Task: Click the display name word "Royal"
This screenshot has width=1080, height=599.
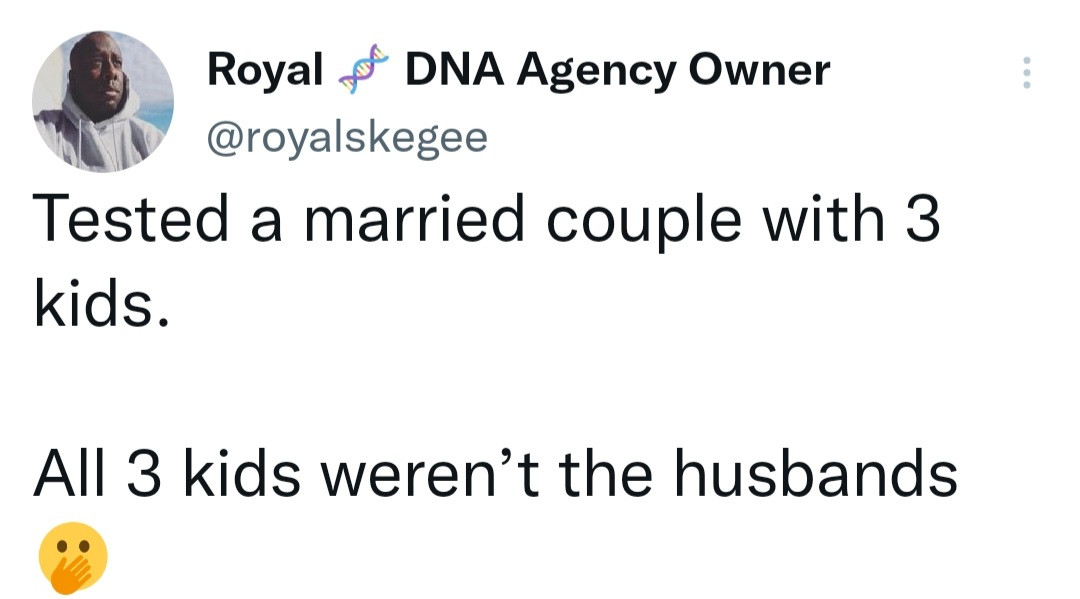Action: pos(265,71)
